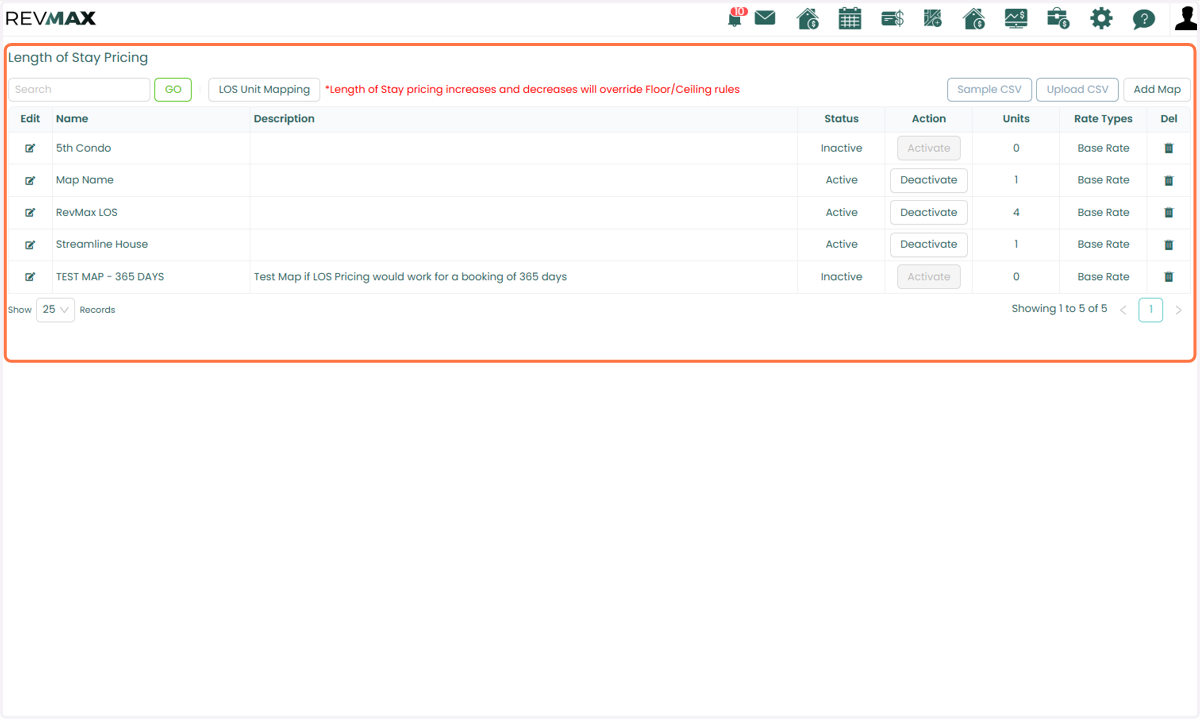Viewport: 1200px width, 719px height.
Task: Click the Add Map button
Action: [x=1157, y=90]
